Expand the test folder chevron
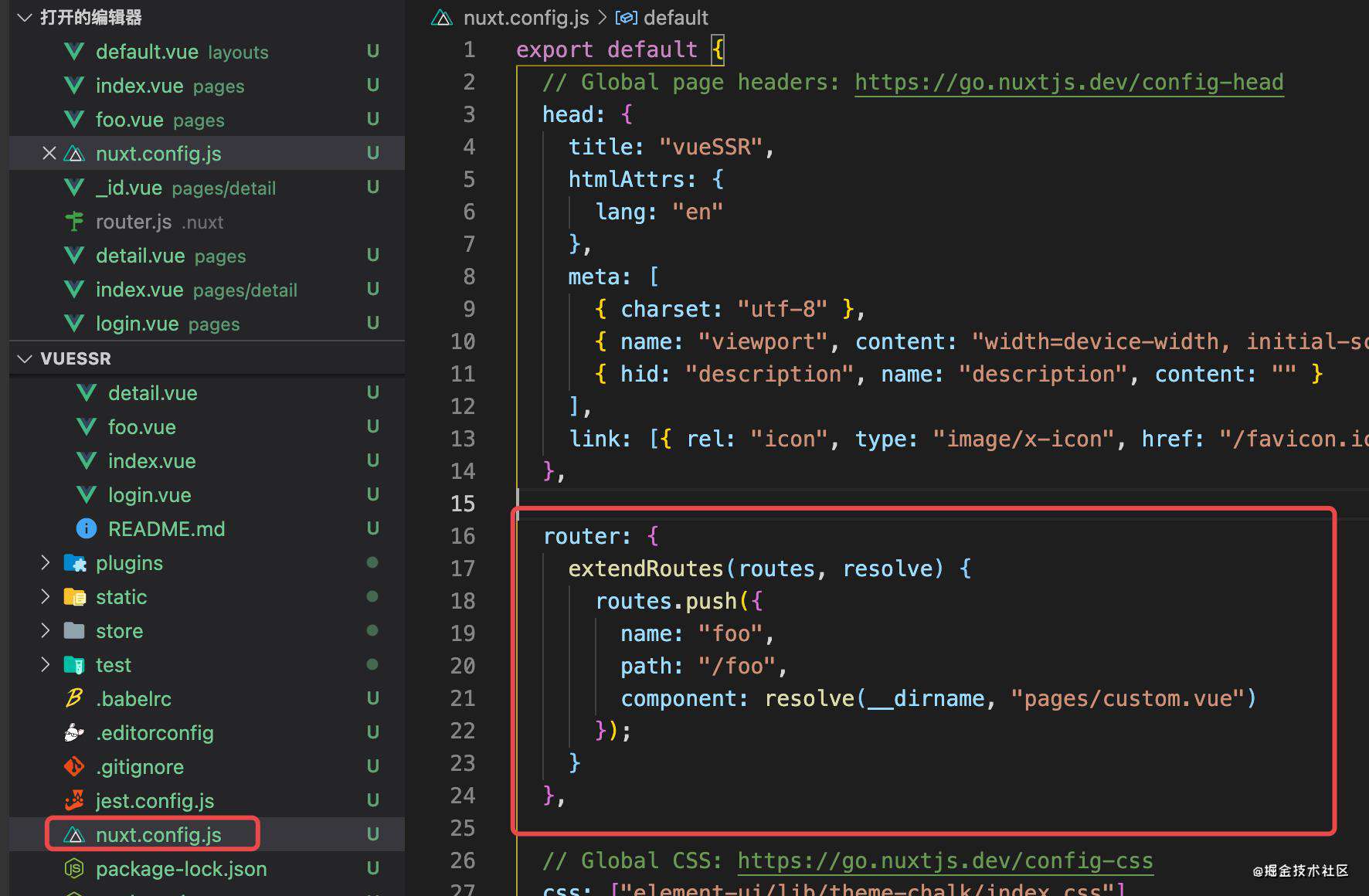Screen dimensions: 1369x896 coord(45,665)
